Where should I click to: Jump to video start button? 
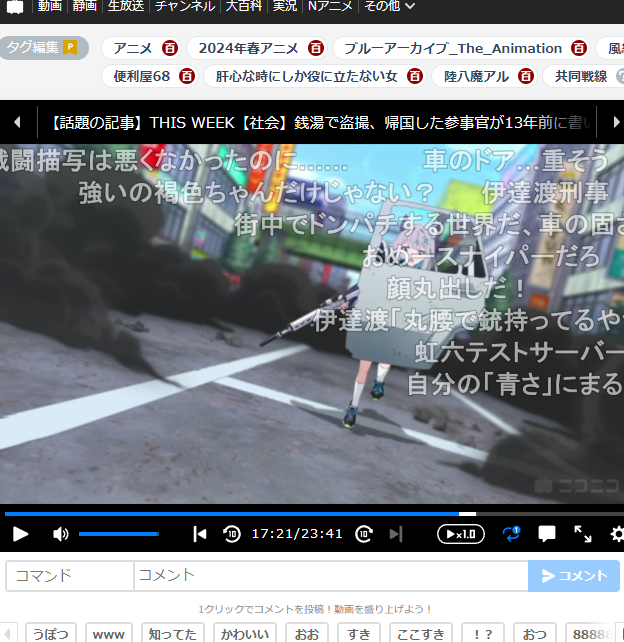tap(199, 534)
